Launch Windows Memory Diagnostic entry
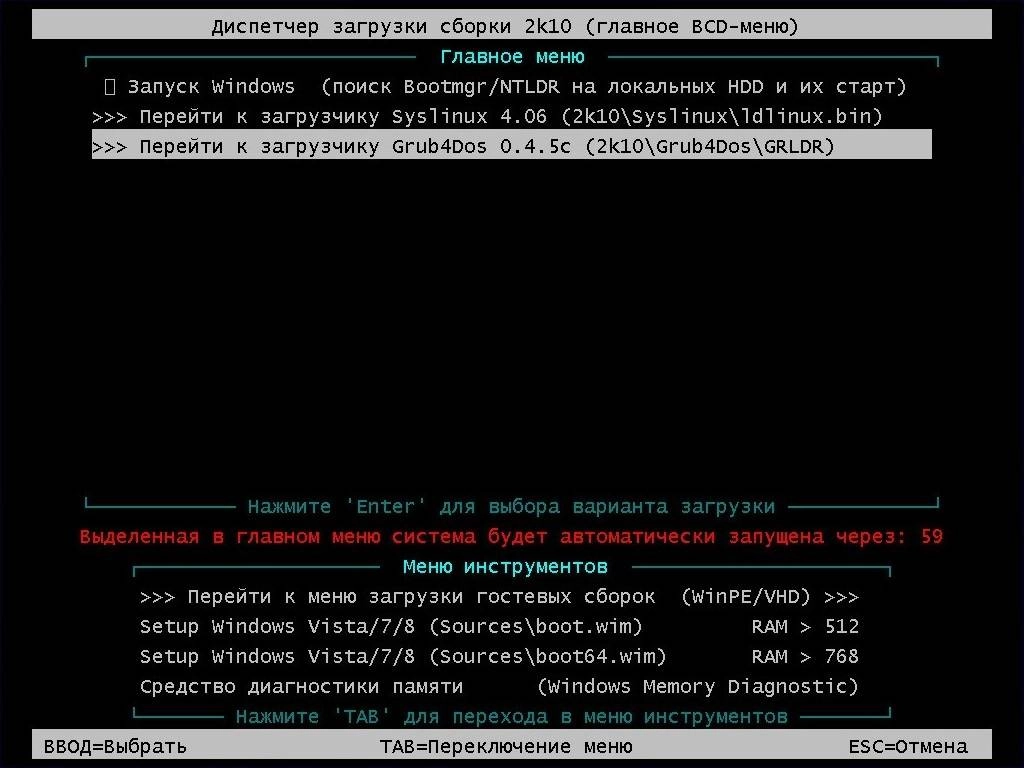1024x768 pixels. (x=499, y=687)
